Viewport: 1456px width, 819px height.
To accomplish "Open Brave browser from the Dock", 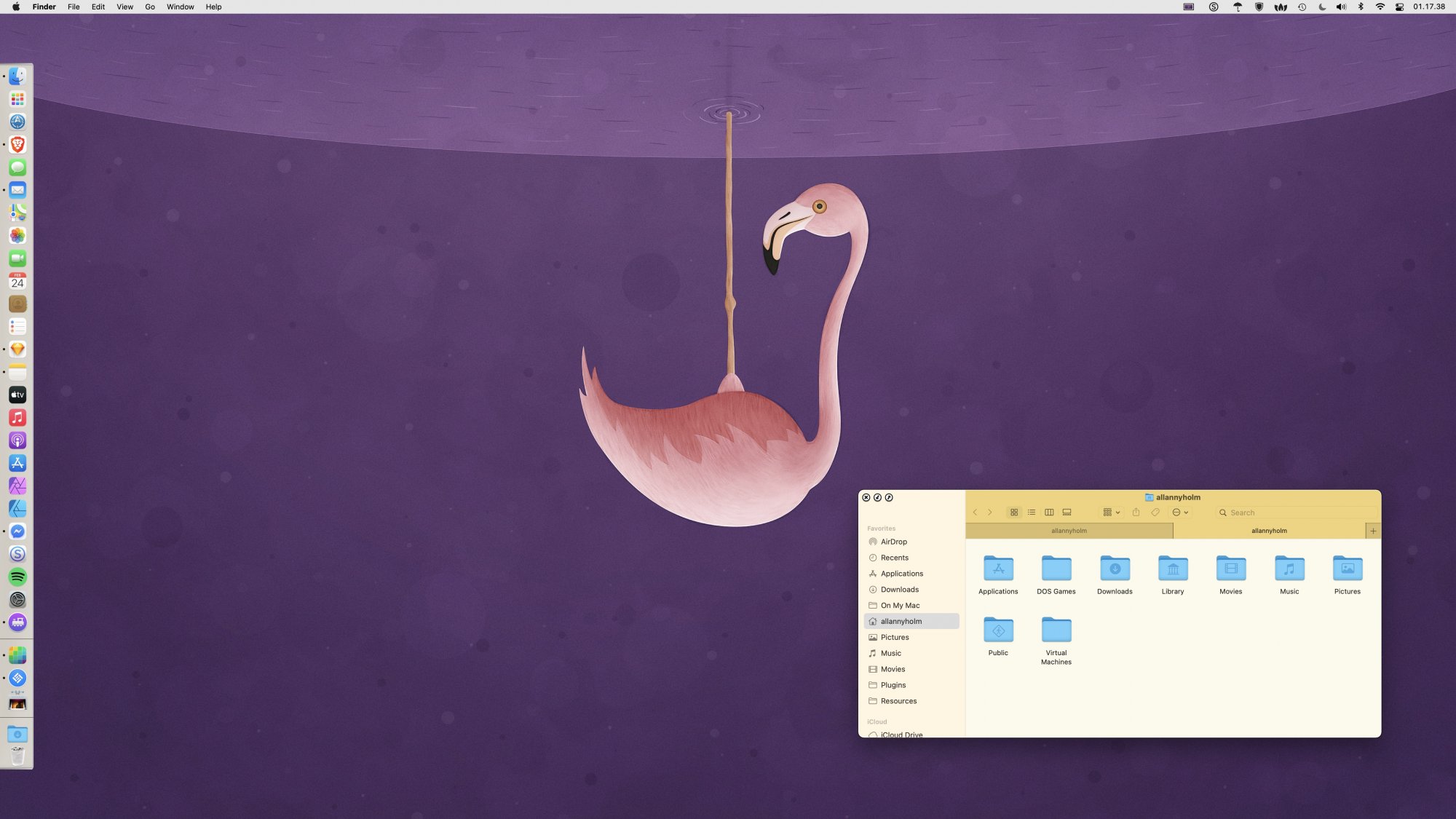I will tap(17, 144).
